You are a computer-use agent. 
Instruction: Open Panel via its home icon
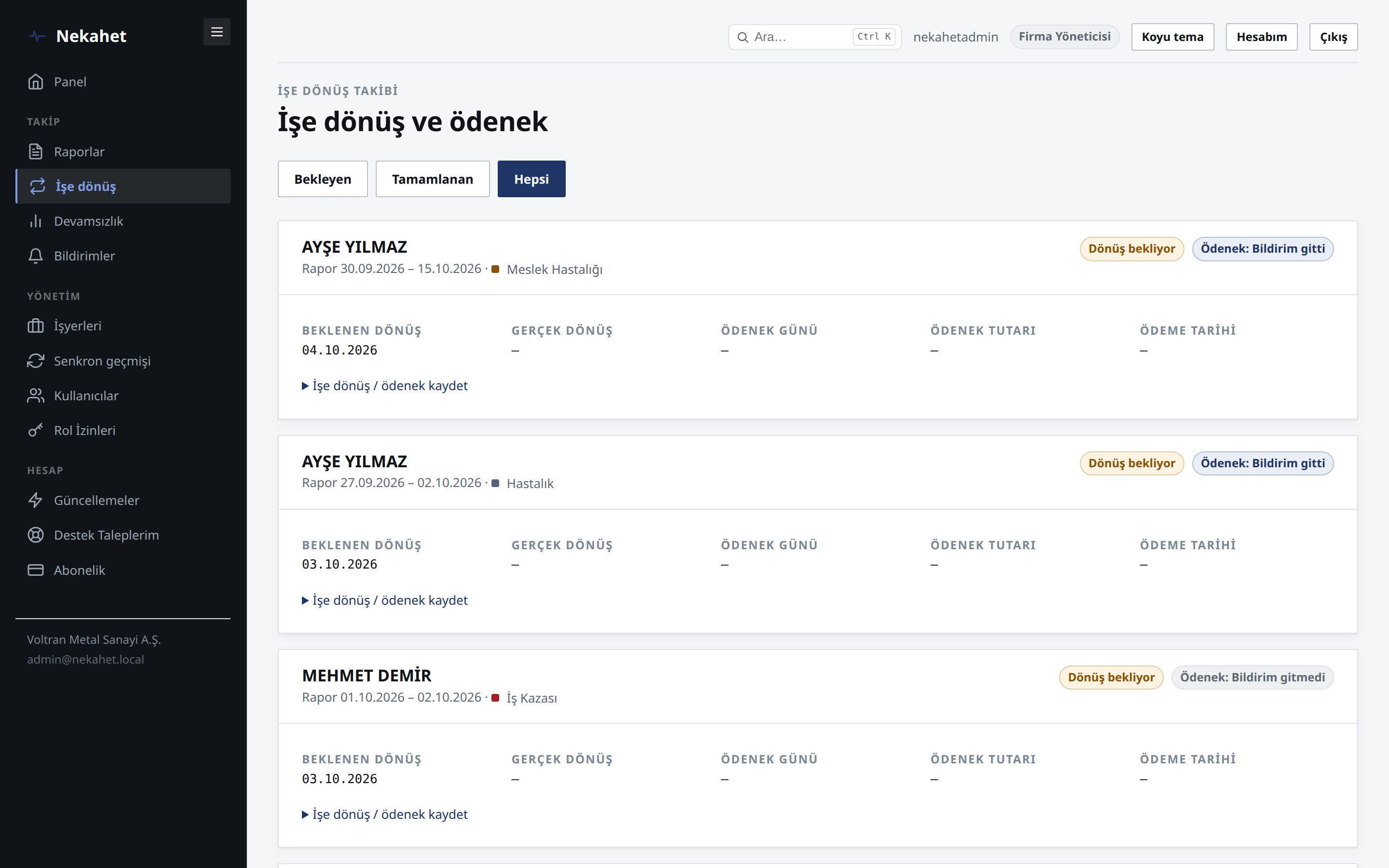pyautogui.click(x=36, y=81)
